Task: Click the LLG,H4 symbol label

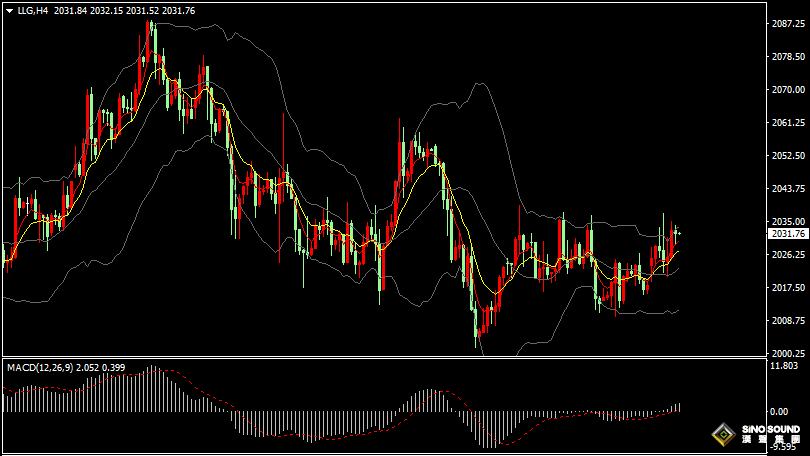Action: coord(33,10)
